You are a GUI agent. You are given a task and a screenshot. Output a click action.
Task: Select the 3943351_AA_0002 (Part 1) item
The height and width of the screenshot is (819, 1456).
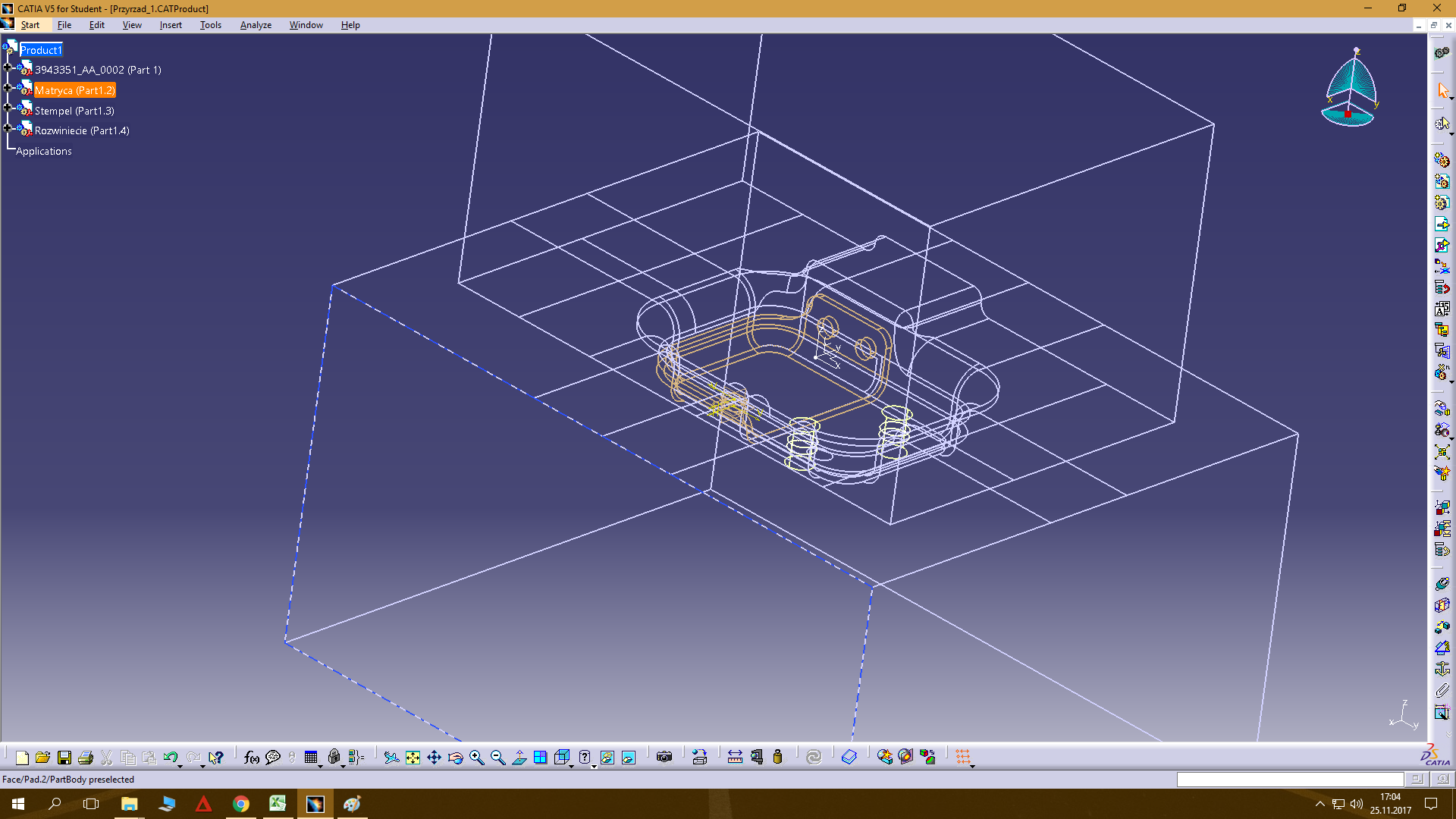tap(98, 70)
